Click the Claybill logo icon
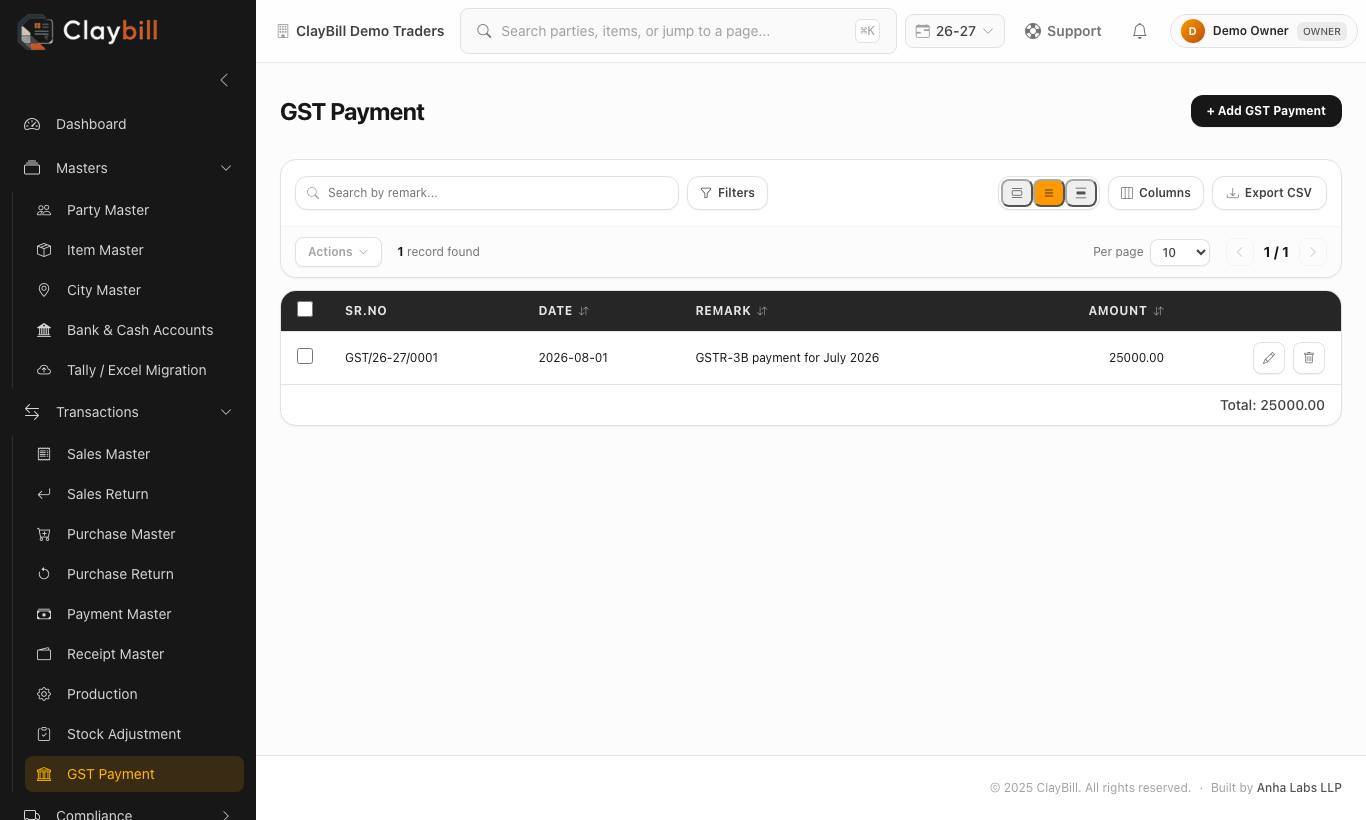This screenshot has width=1366, height=820. tap(36, 31)
